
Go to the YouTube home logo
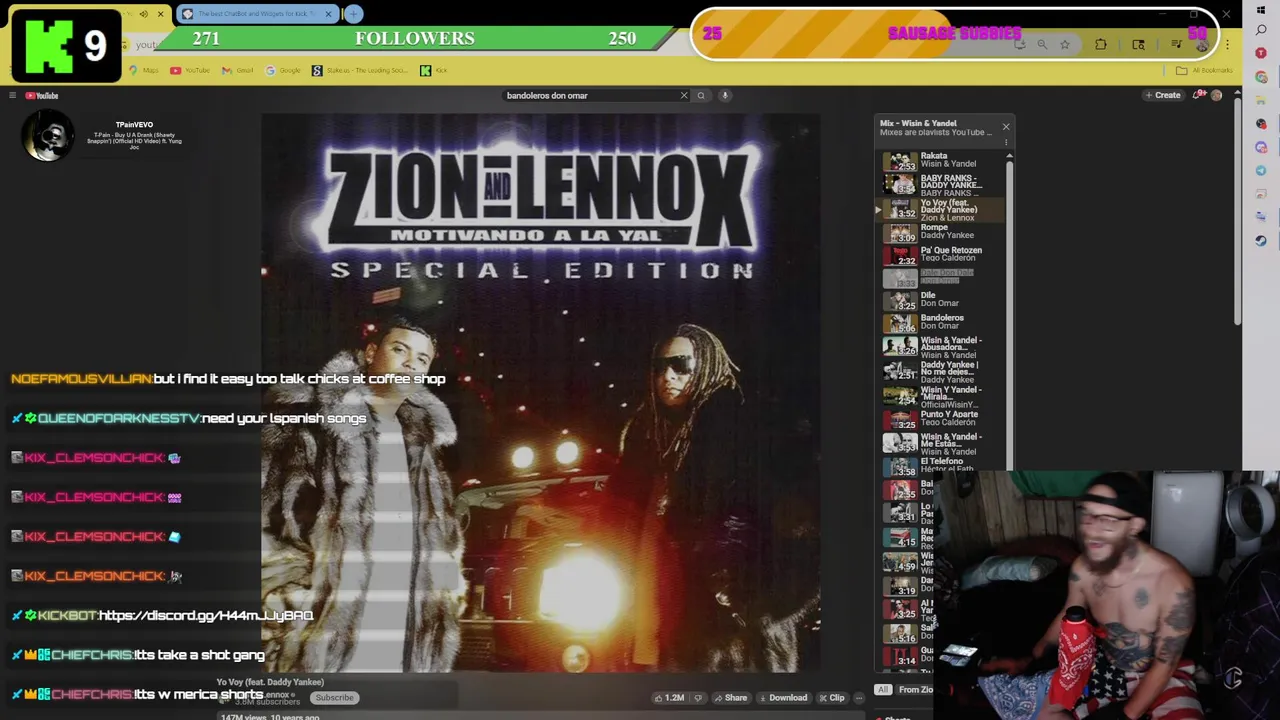pos(42,95)
